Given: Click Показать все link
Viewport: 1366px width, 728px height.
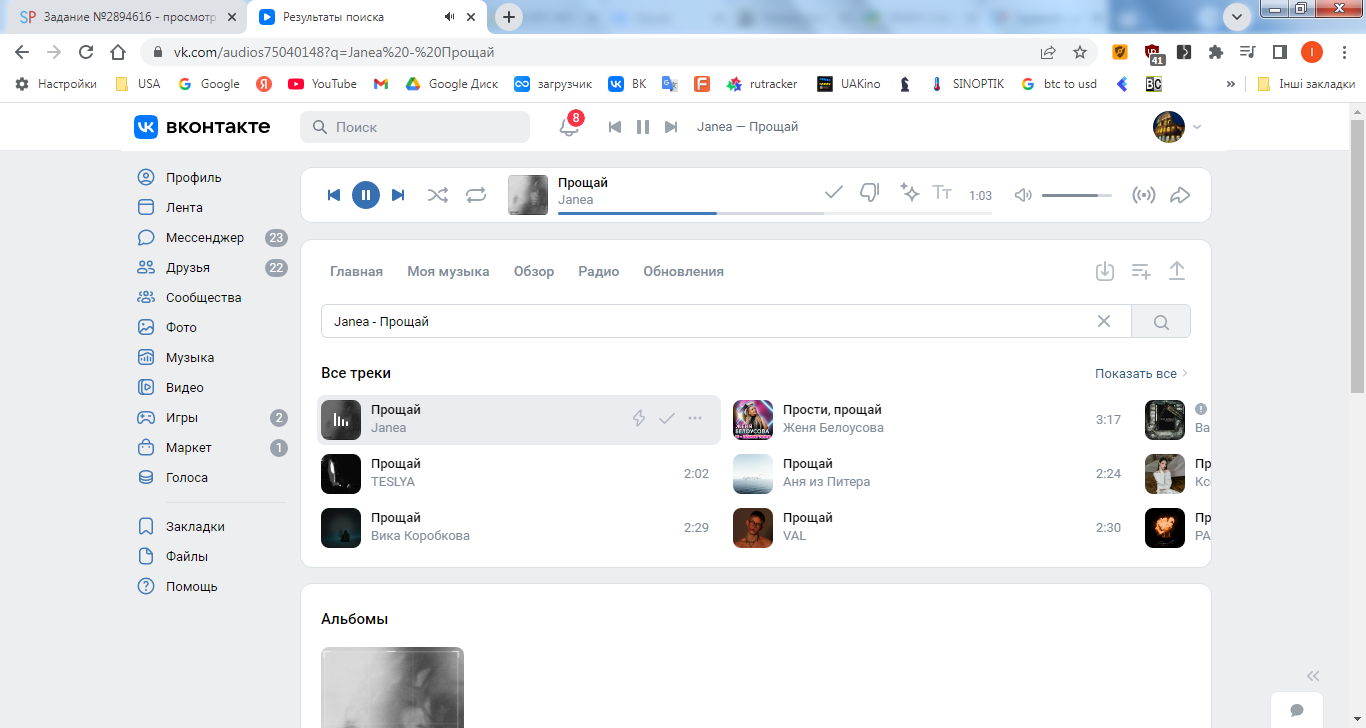Looking at the screenshot, I should (1142, 373).
